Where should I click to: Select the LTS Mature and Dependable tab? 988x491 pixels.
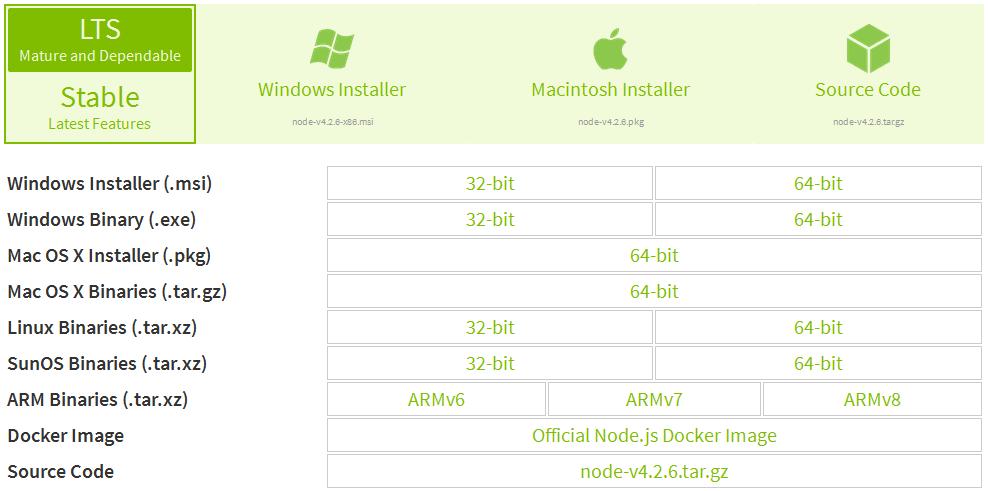pyautogui.click(x=100, y=41)
